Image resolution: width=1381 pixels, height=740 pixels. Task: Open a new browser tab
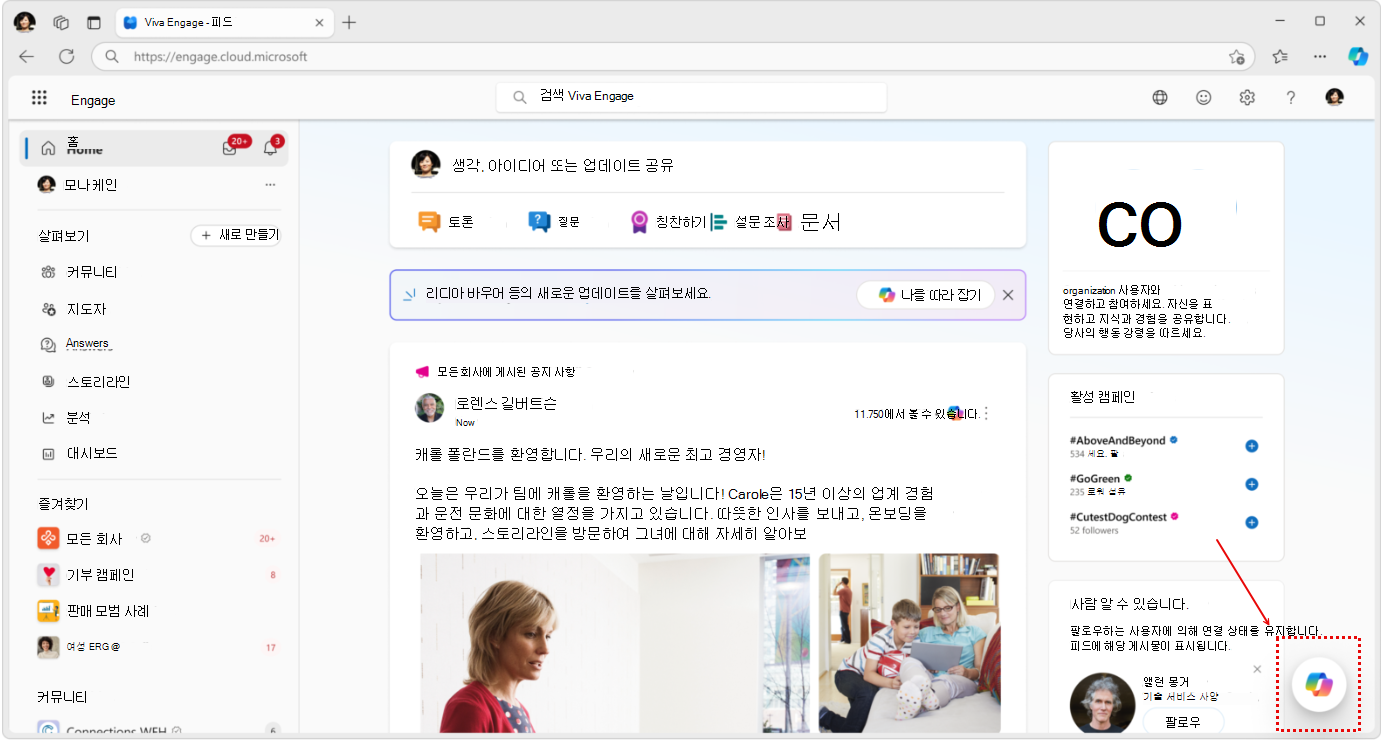349,22
